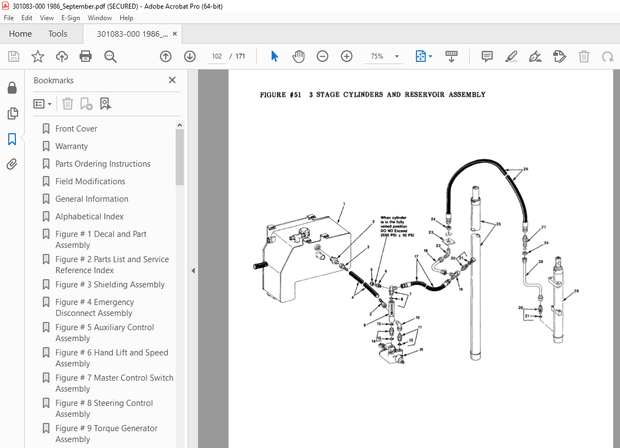Open Figure # 5 Auxiliary Control bookmark
Image resolution: width=620 pixels, height=448 pixels.
104,333
